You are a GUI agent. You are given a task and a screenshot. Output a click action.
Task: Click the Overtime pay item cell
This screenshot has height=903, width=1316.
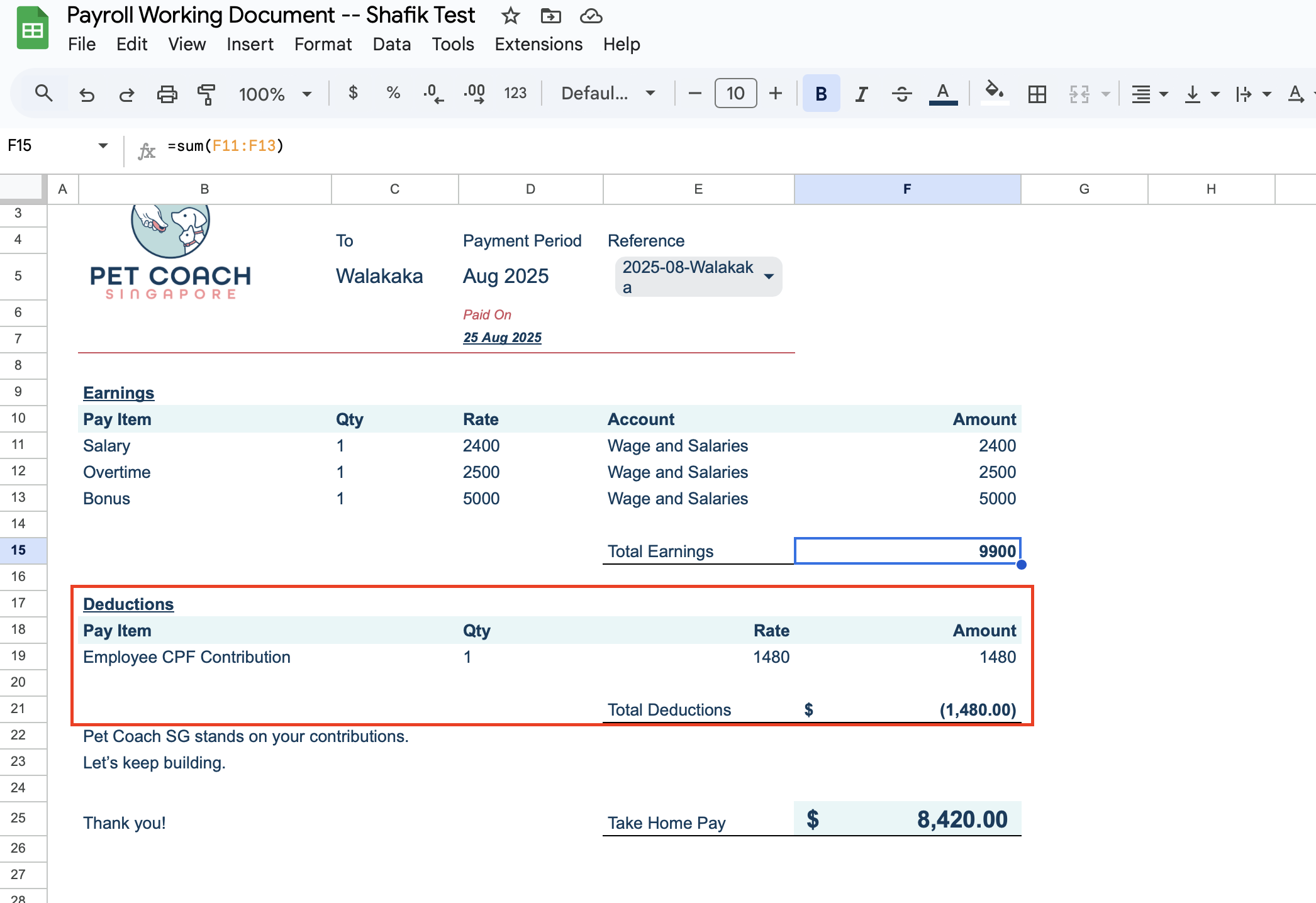(x=117, y=472)
